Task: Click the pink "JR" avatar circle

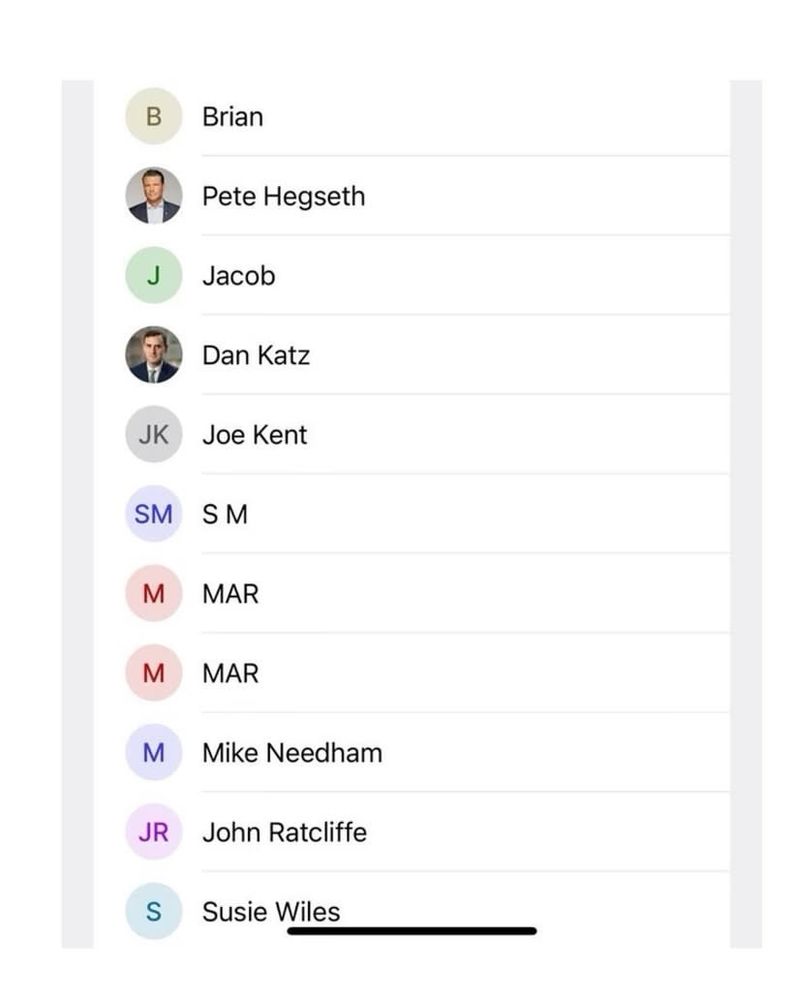Action: click(153, 832)
